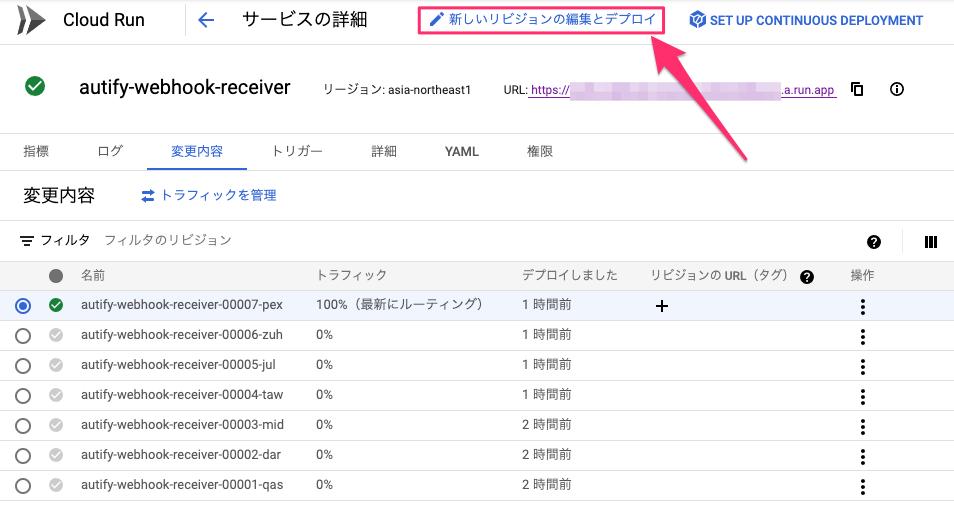Viewport: 954px width, 511px height.
Task: Click revision name autify-webhook-receiver-00003-mid
Action: tap(183, 425)
